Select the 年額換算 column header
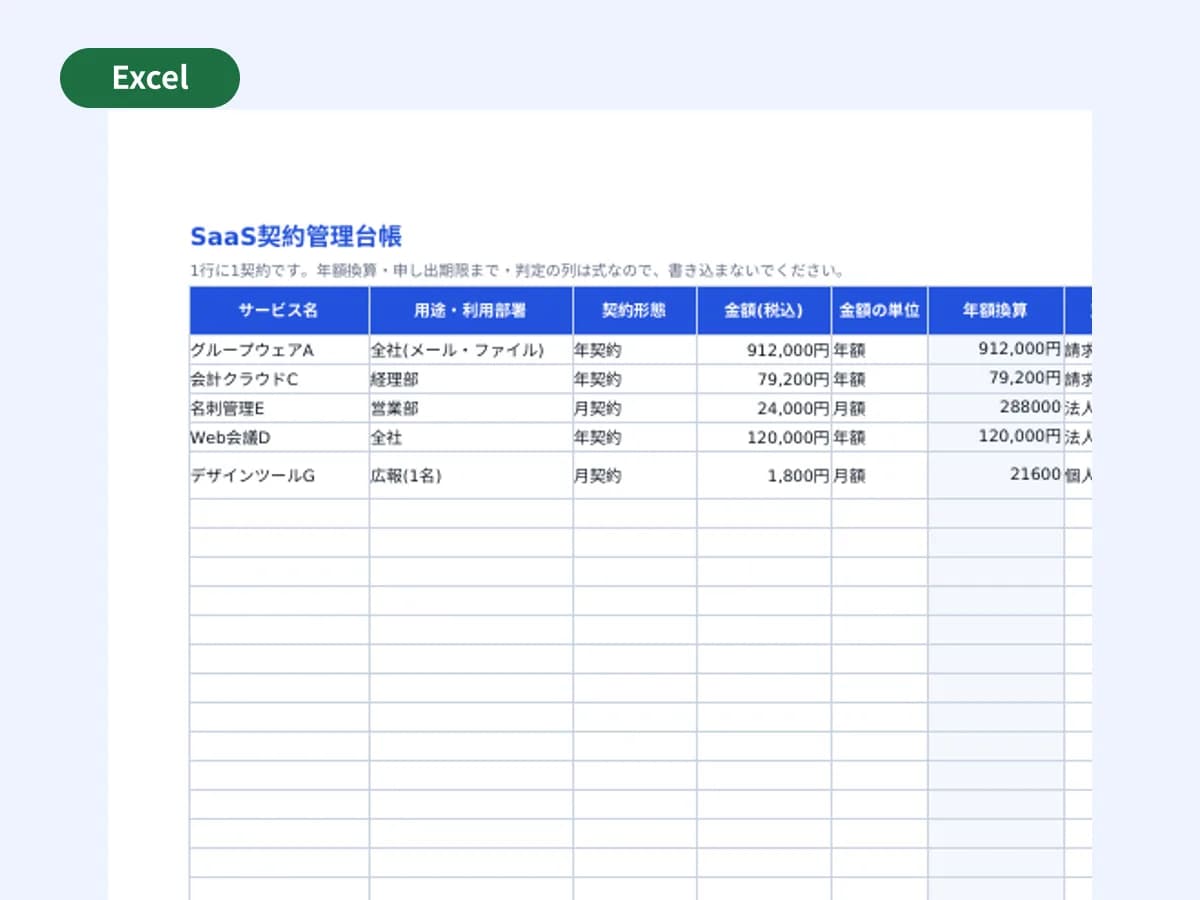The image size is (1200, 900). [996, 310]
